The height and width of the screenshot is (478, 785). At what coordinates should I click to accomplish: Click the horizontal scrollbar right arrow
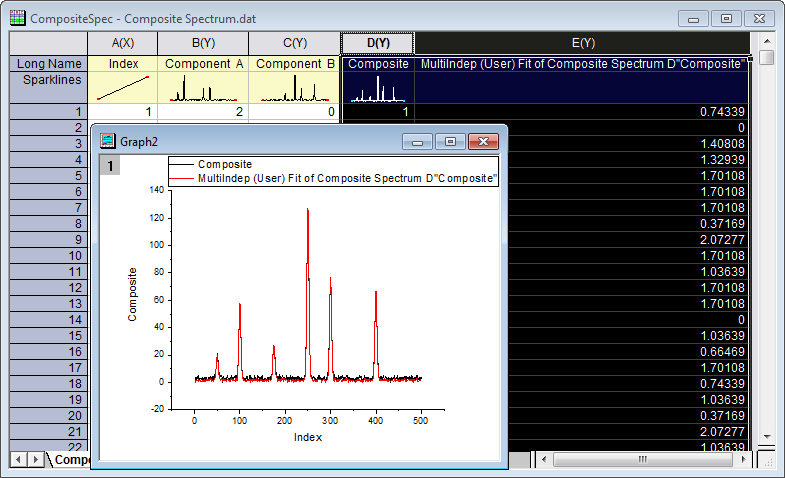743,460
